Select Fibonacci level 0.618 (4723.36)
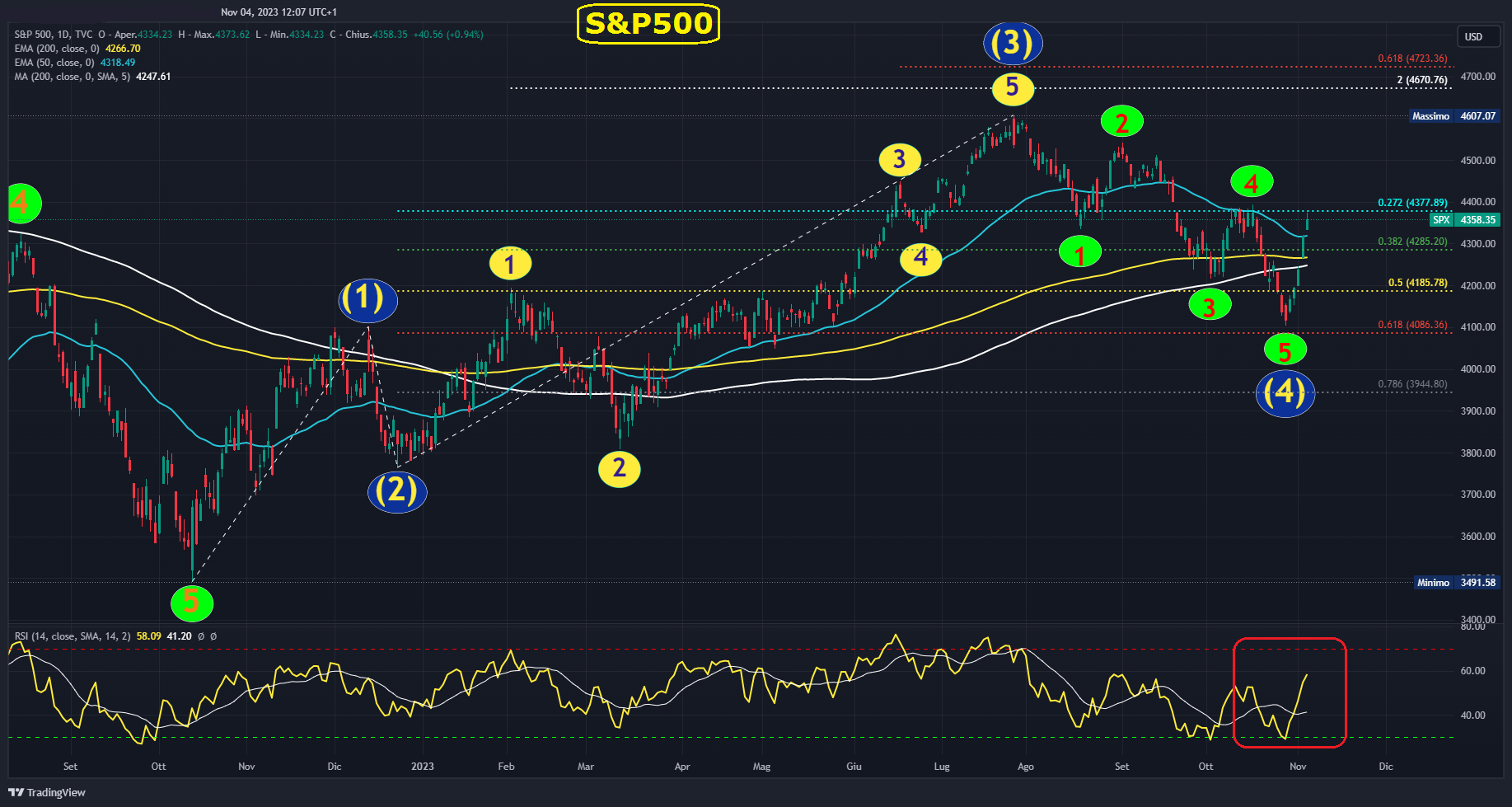This screenshot has width=1512, height=807. [x=1412, y=59]
